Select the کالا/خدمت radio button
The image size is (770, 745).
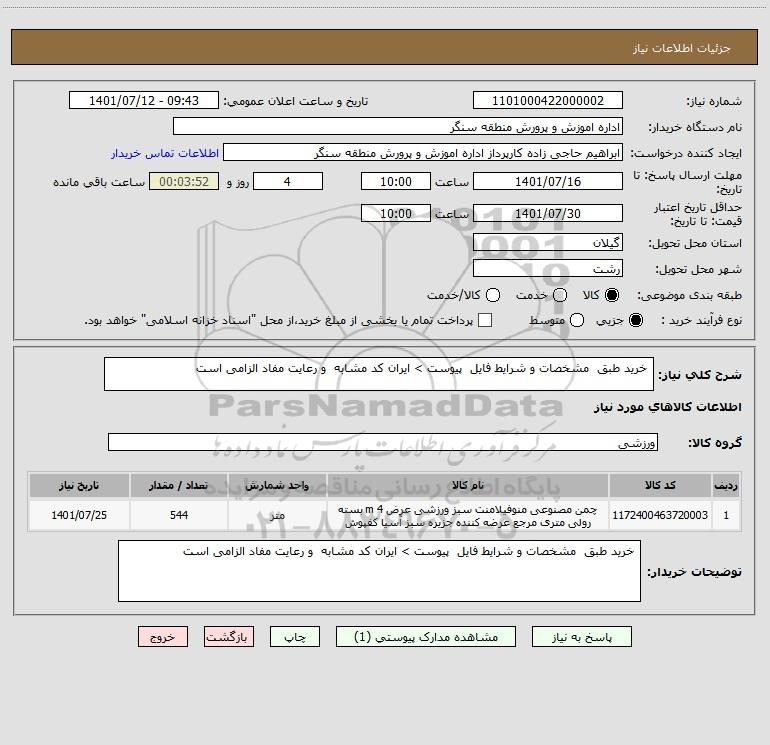(x=493, y=295)
